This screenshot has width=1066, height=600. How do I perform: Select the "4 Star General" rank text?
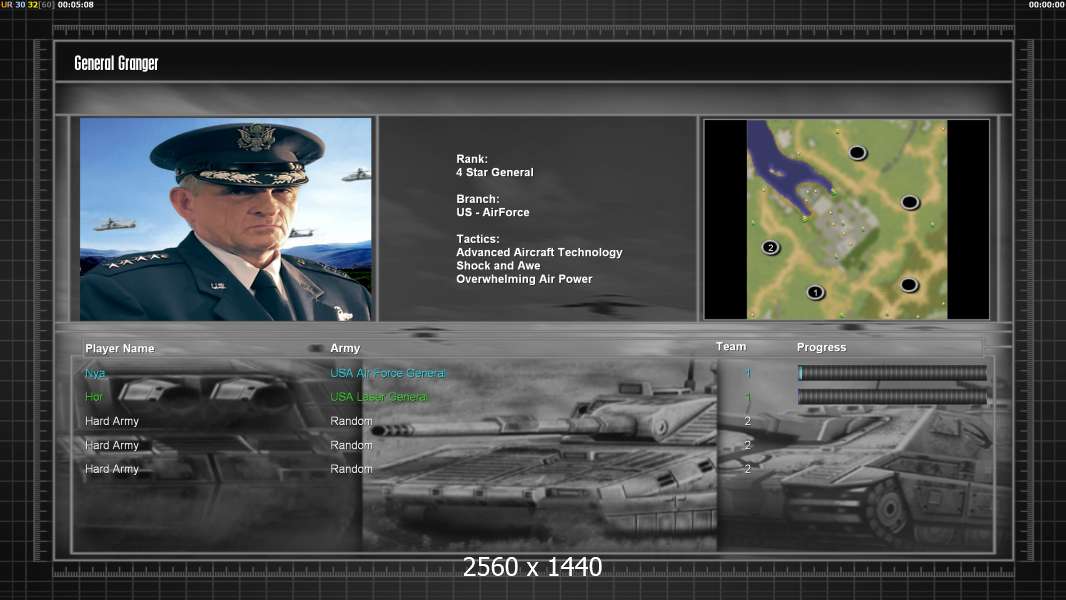pos(495,173)
